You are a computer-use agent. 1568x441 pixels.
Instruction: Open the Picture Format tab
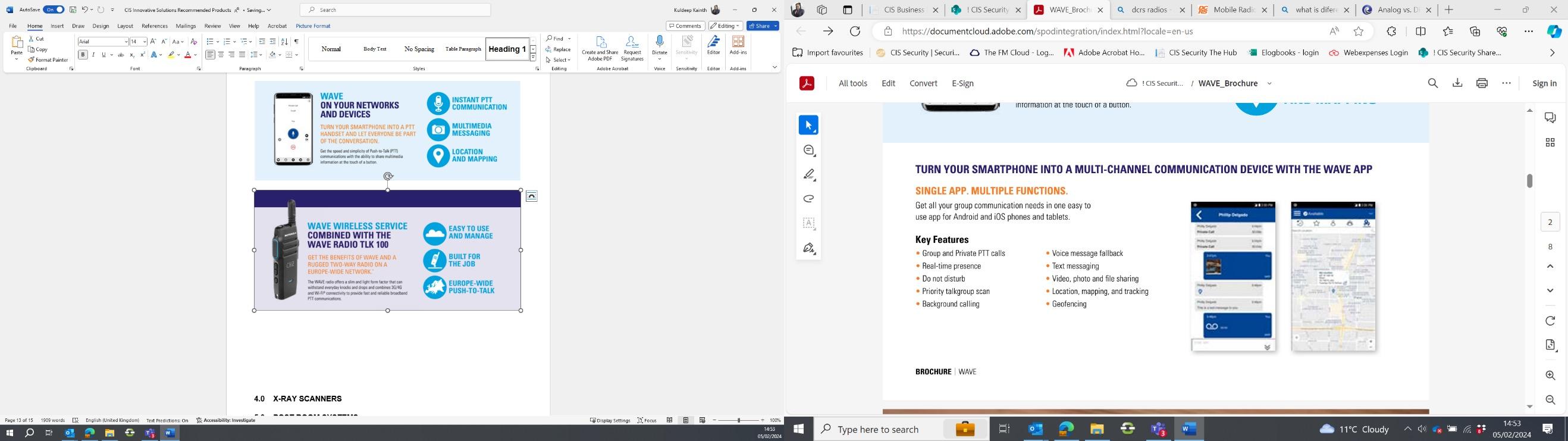[x=313, y=26]
